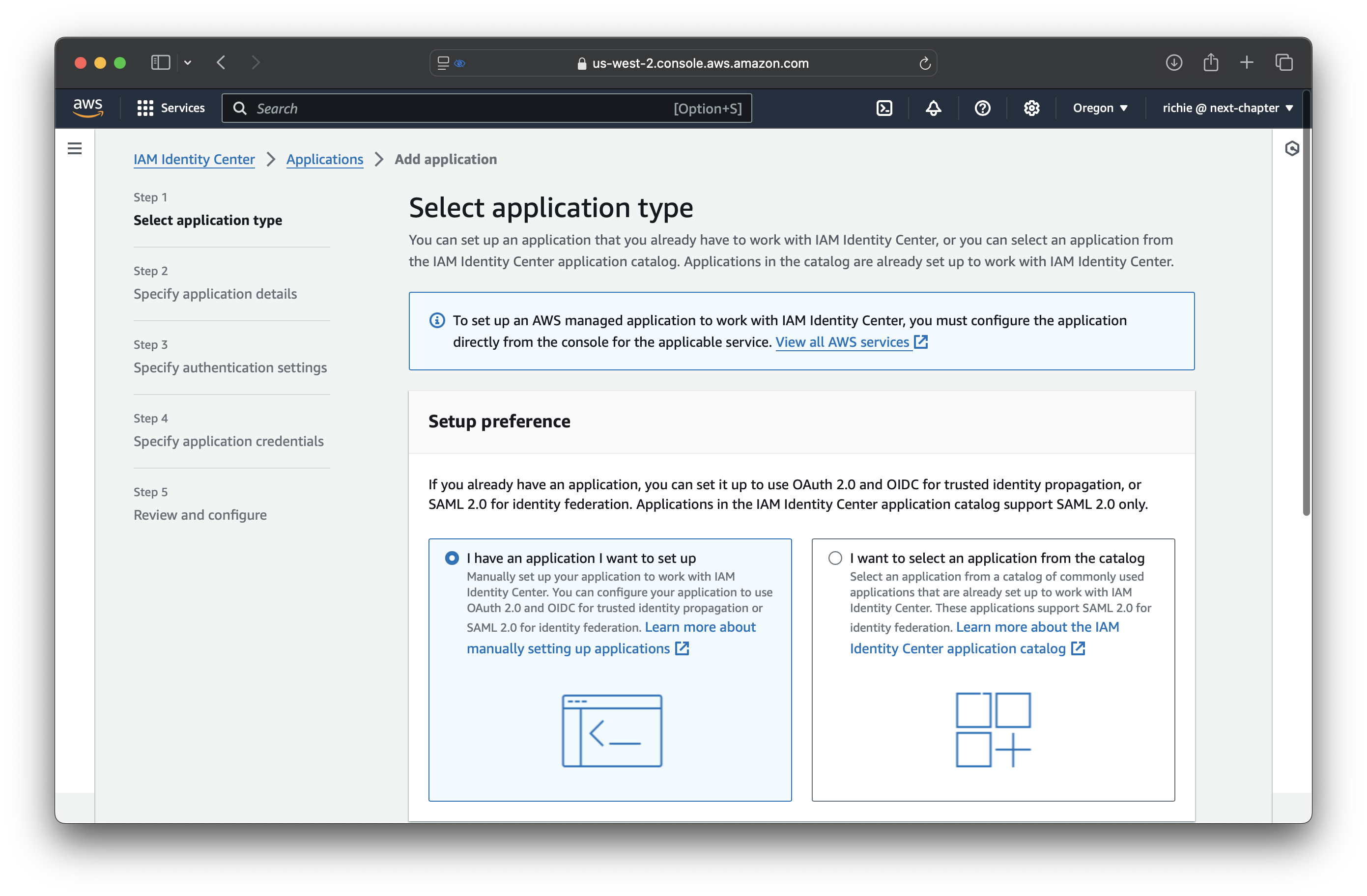Image resolution: width=1367 pixels, height=896 pixels.
Task: Click the AWS logo home icon
Action: point(88,108)
